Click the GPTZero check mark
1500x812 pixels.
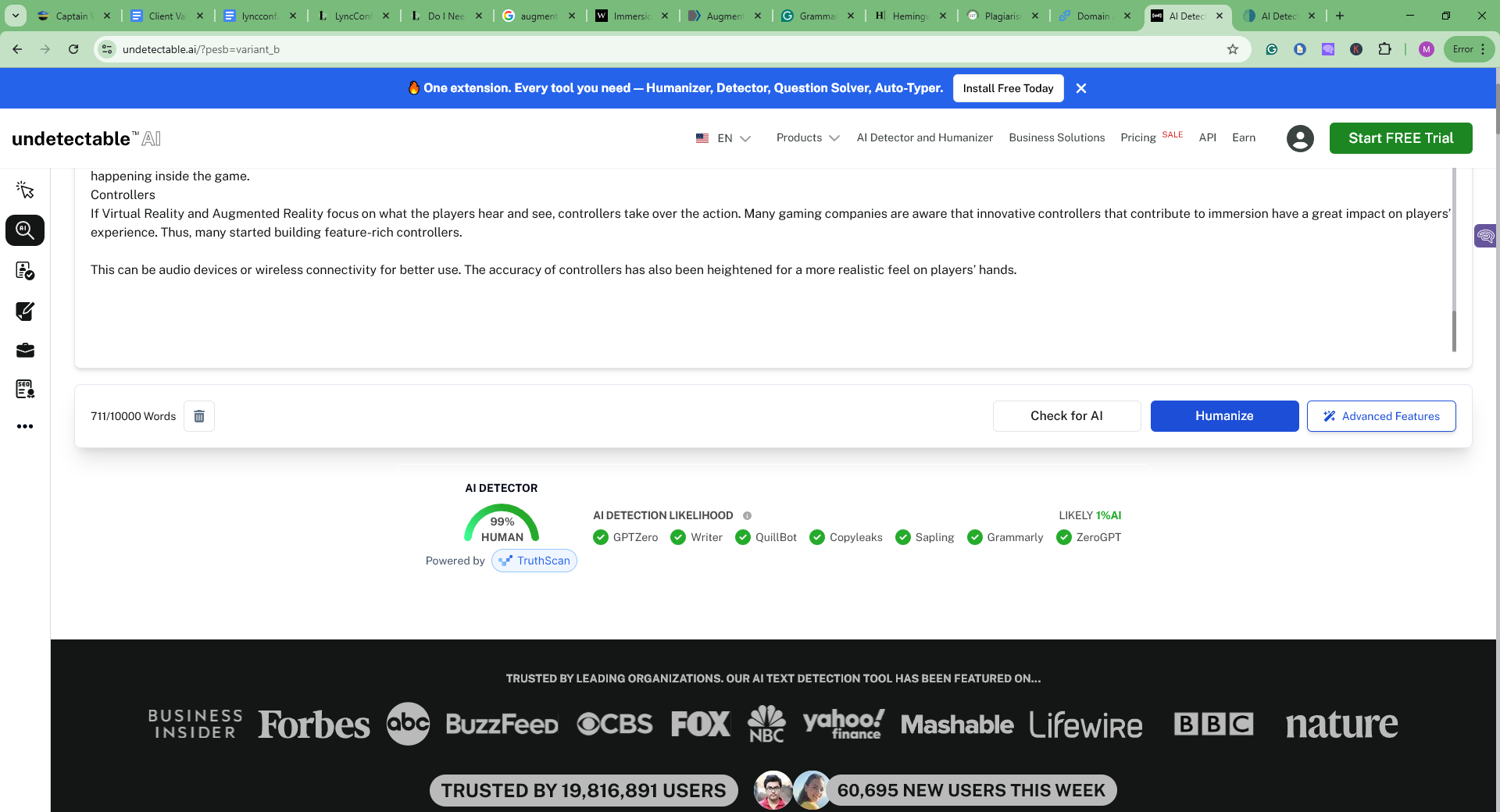(x=601, y=537)
